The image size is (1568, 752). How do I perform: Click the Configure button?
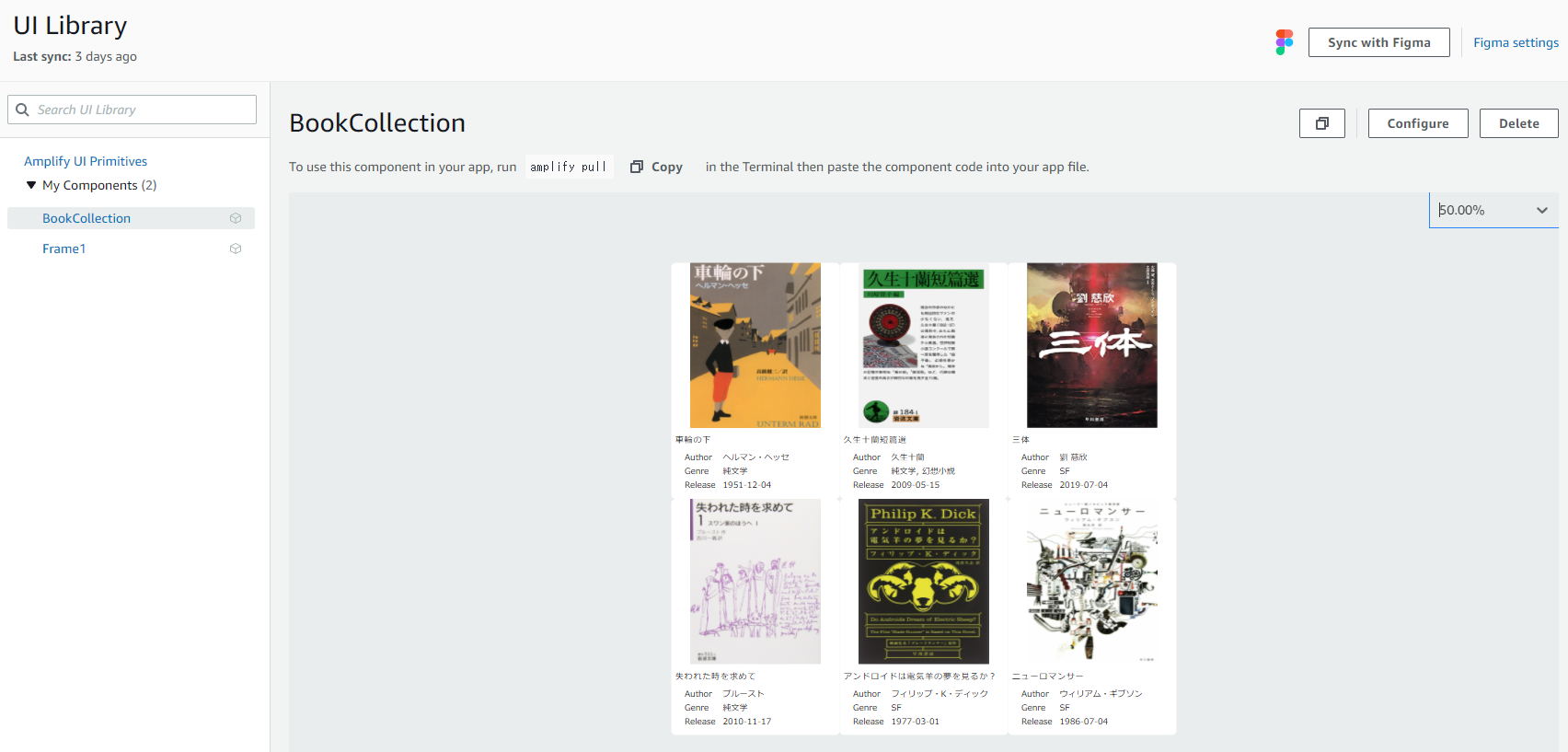coord(1418,123)
